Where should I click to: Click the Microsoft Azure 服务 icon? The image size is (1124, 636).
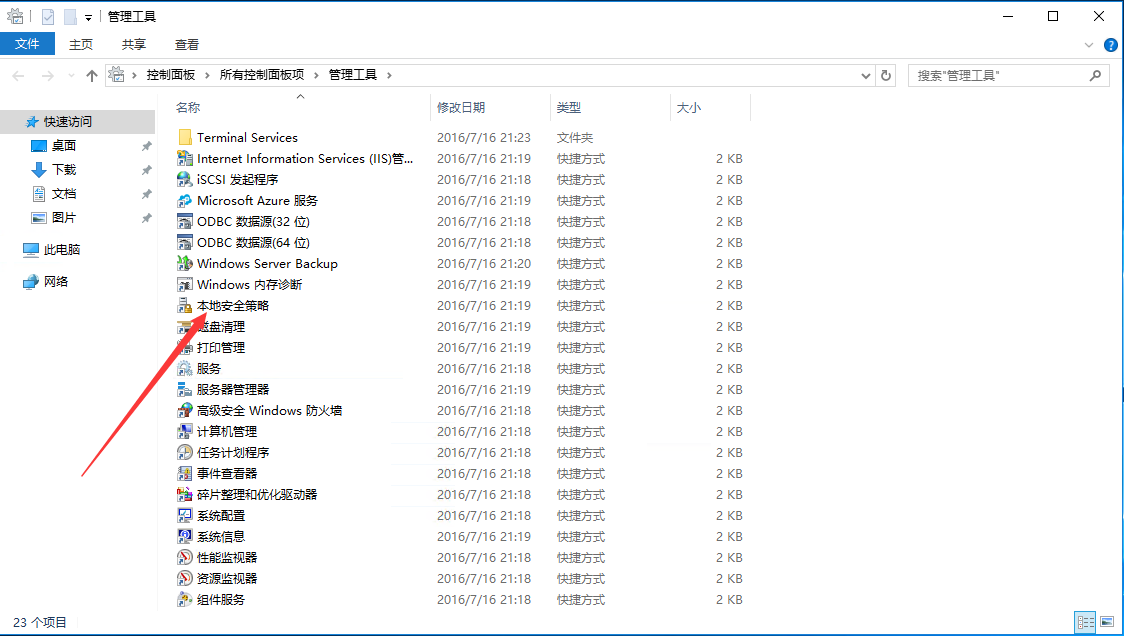coord(184,201)
